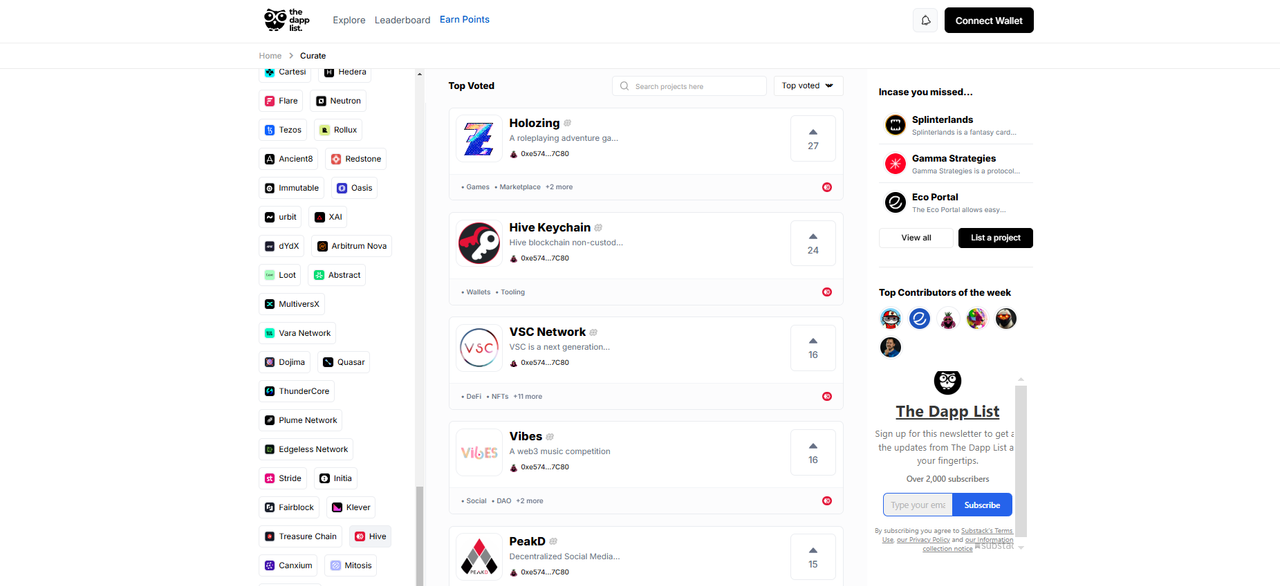Toggle Tezos chain filter
The height and width of the screenshot is (586, 1280).
283,130
